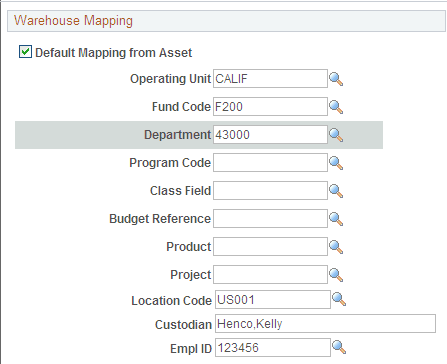Click the Fund Code label
This screenshot has height=364, width=447.
tap(181, 107)
